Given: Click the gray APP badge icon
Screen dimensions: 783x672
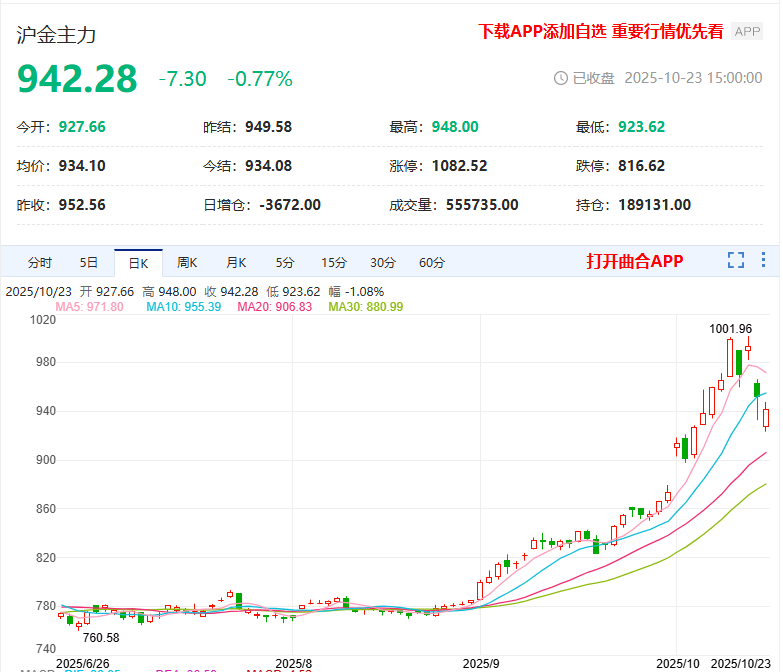Looking at the screenshot, I should [747, 31].
